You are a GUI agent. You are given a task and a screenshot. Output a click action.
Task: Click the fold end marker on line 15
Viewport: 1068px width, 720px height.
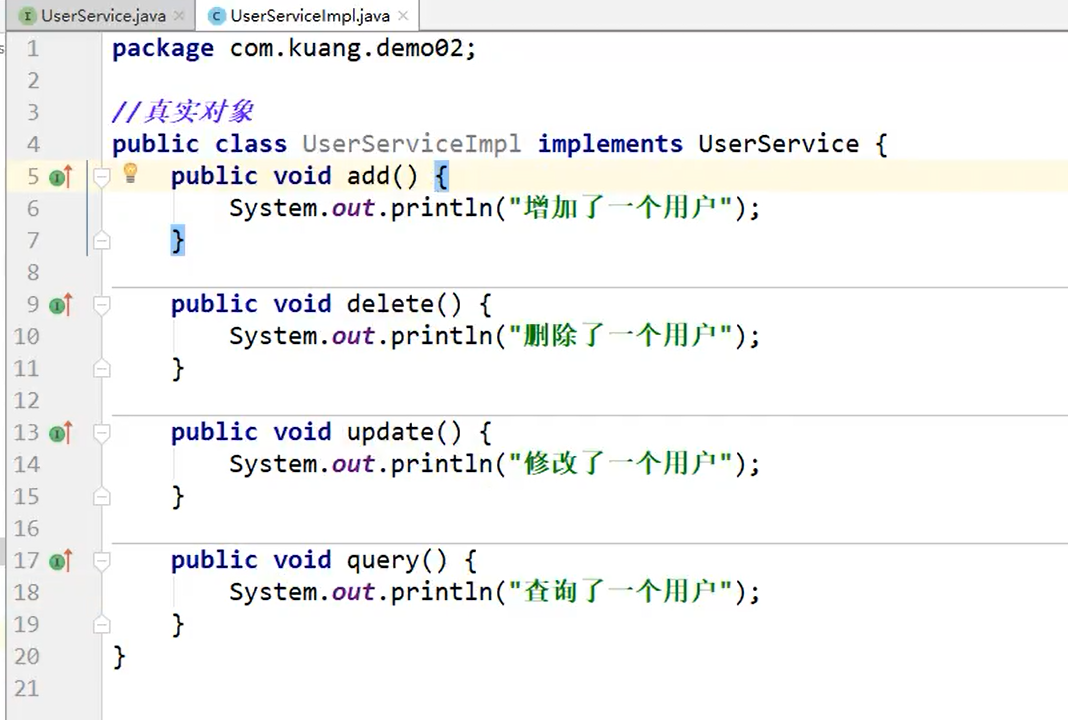[101, 497]
